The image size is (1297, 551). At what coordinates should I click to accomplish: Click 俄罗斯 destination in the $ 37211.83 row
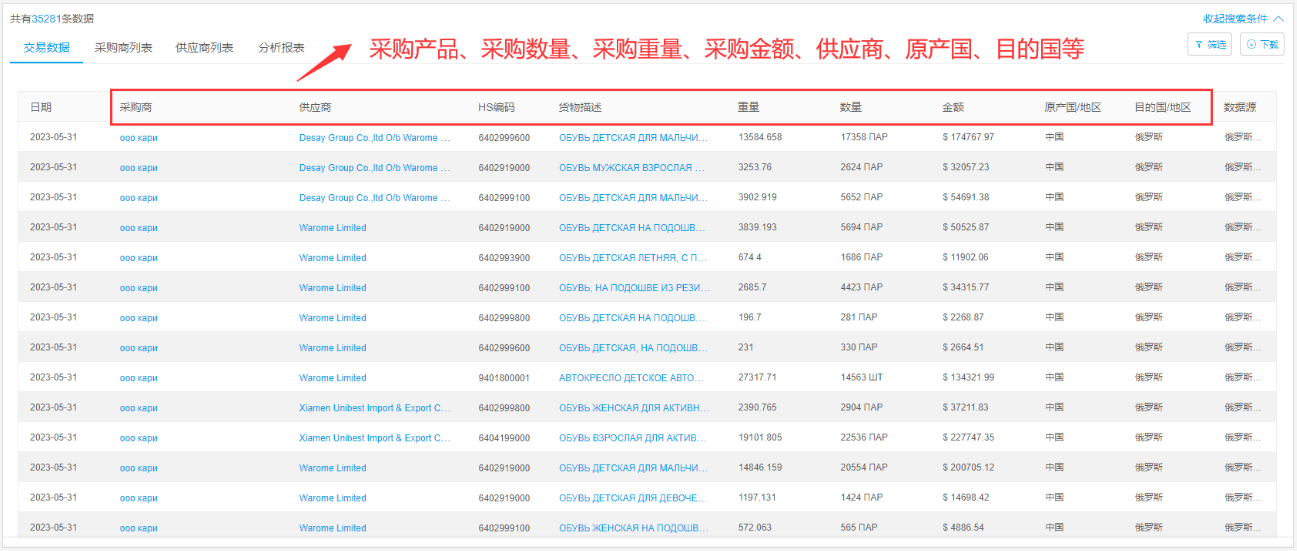coord(1149,407)
